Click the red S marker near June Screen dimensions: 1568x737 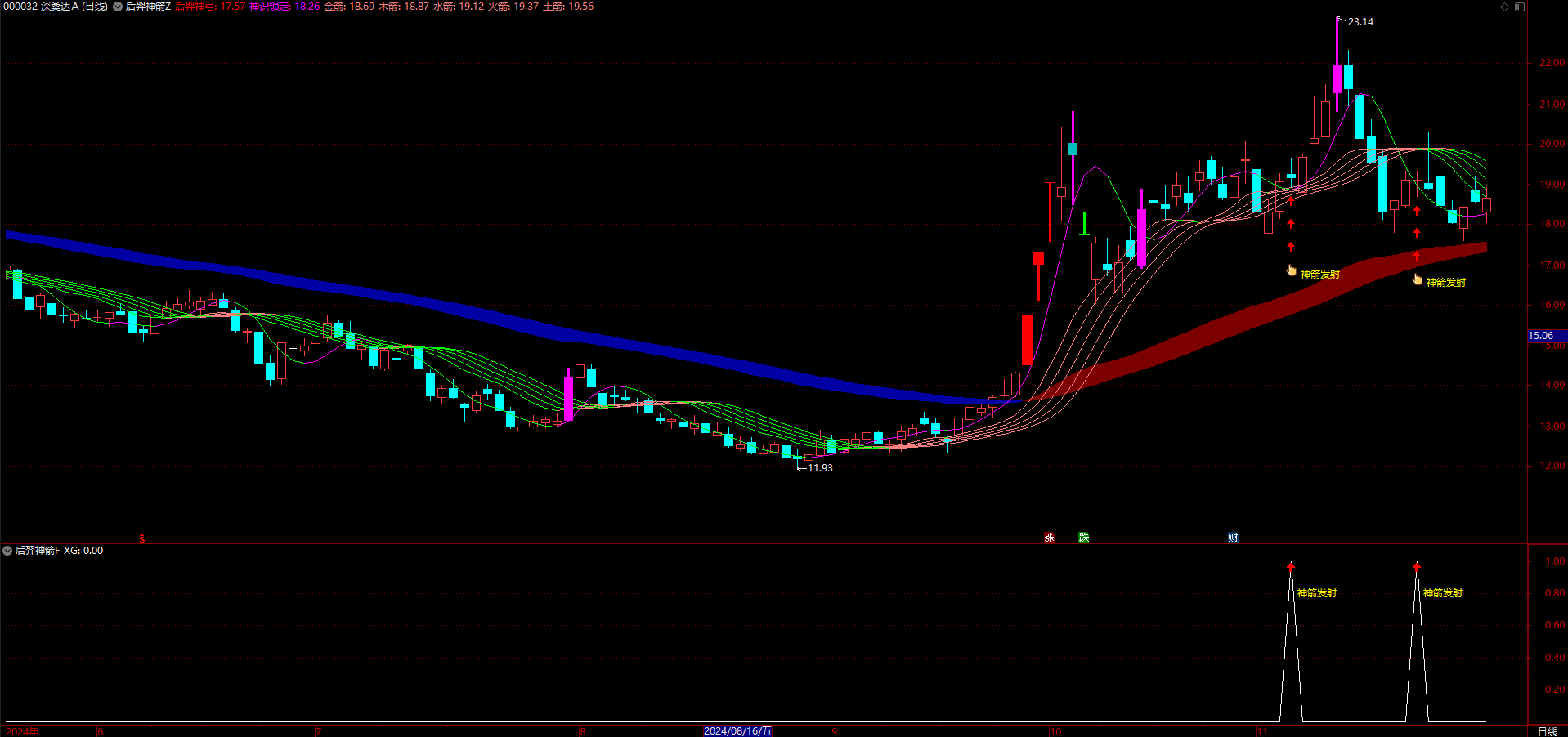pos(142,538)
